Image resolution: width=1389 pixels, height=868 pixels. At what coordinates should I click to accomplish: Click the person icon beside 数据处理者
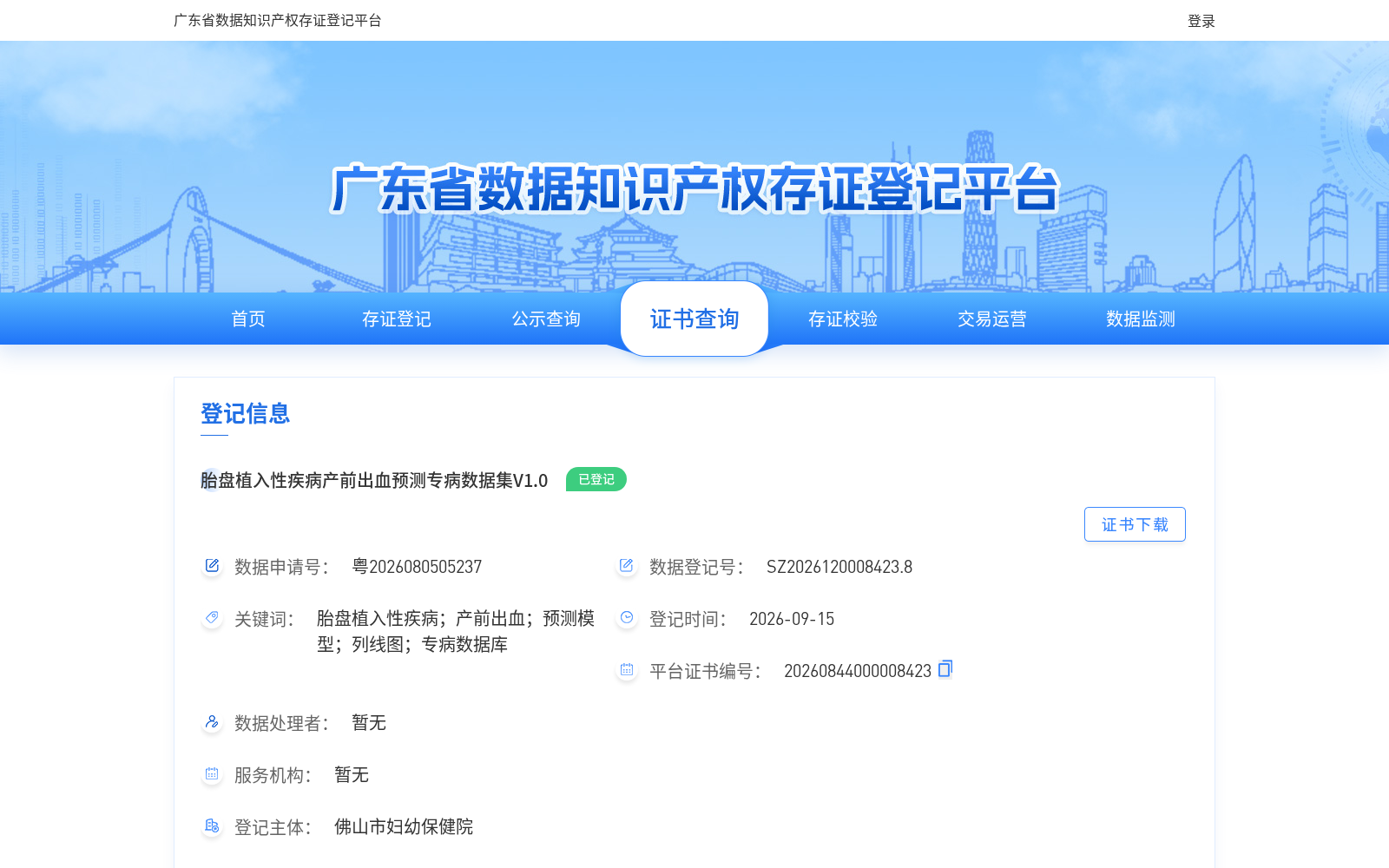pos(212,722)
